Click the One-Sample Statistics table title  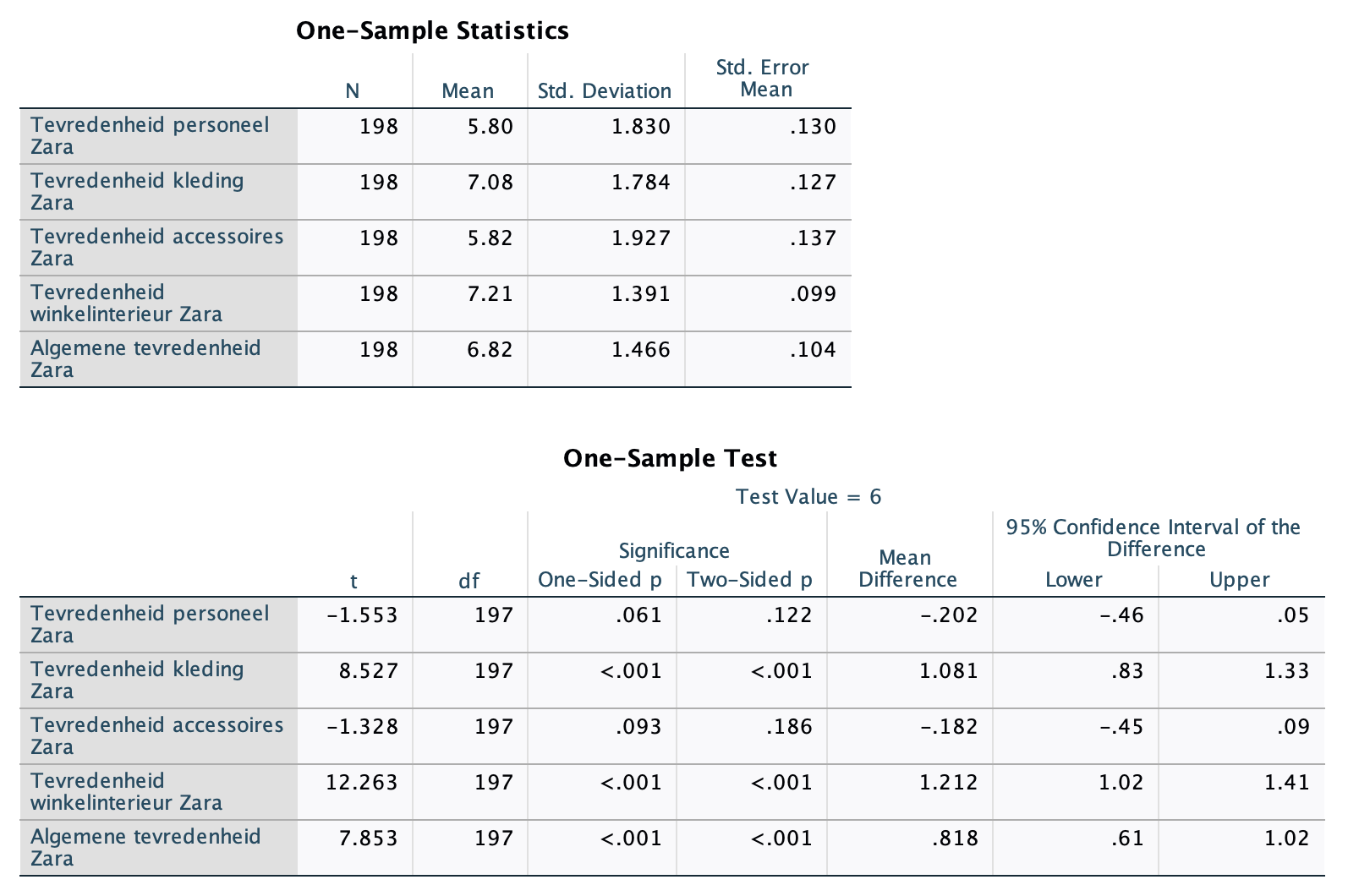click(432, 30)
